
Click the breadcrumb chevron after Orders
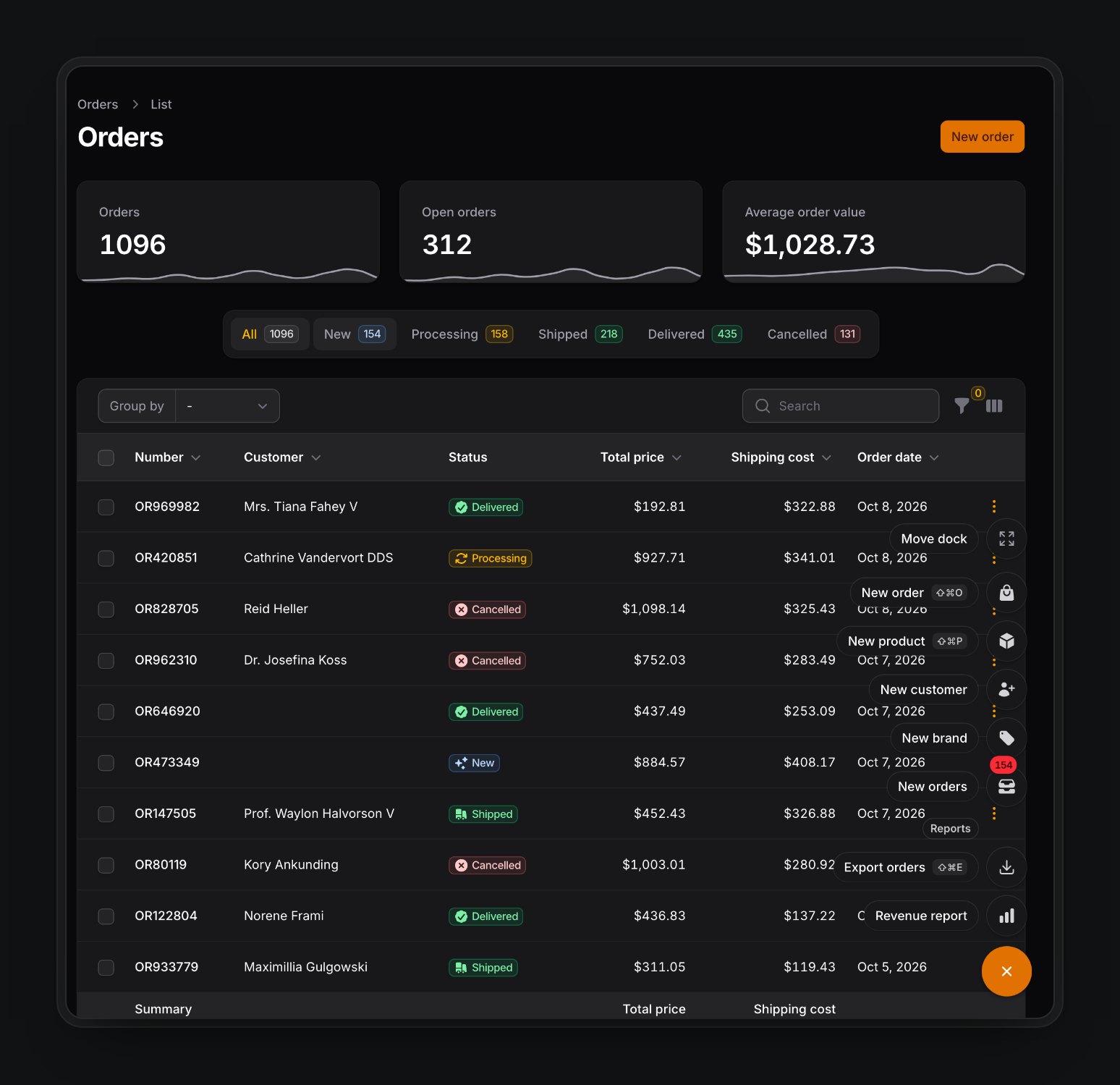[135, 104]
